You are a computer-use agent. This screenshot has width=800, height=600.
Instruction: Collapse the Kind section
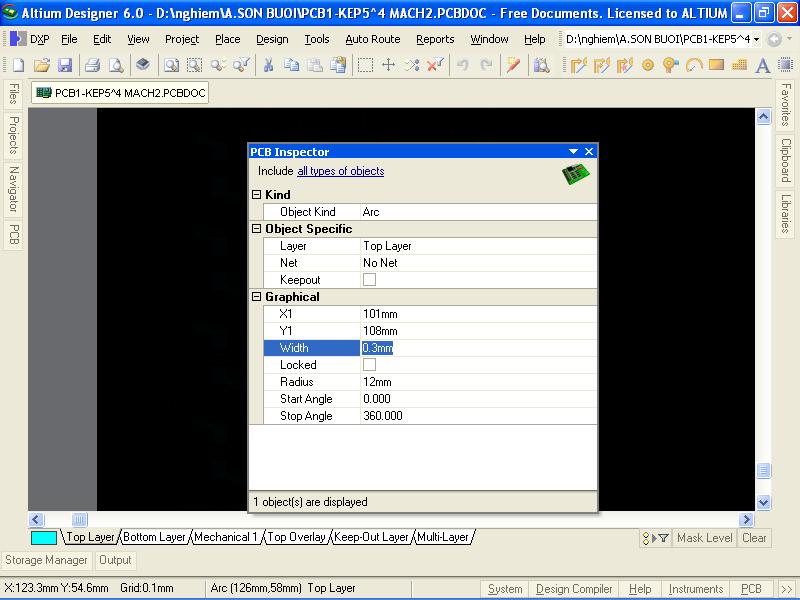tap(257, 195)
